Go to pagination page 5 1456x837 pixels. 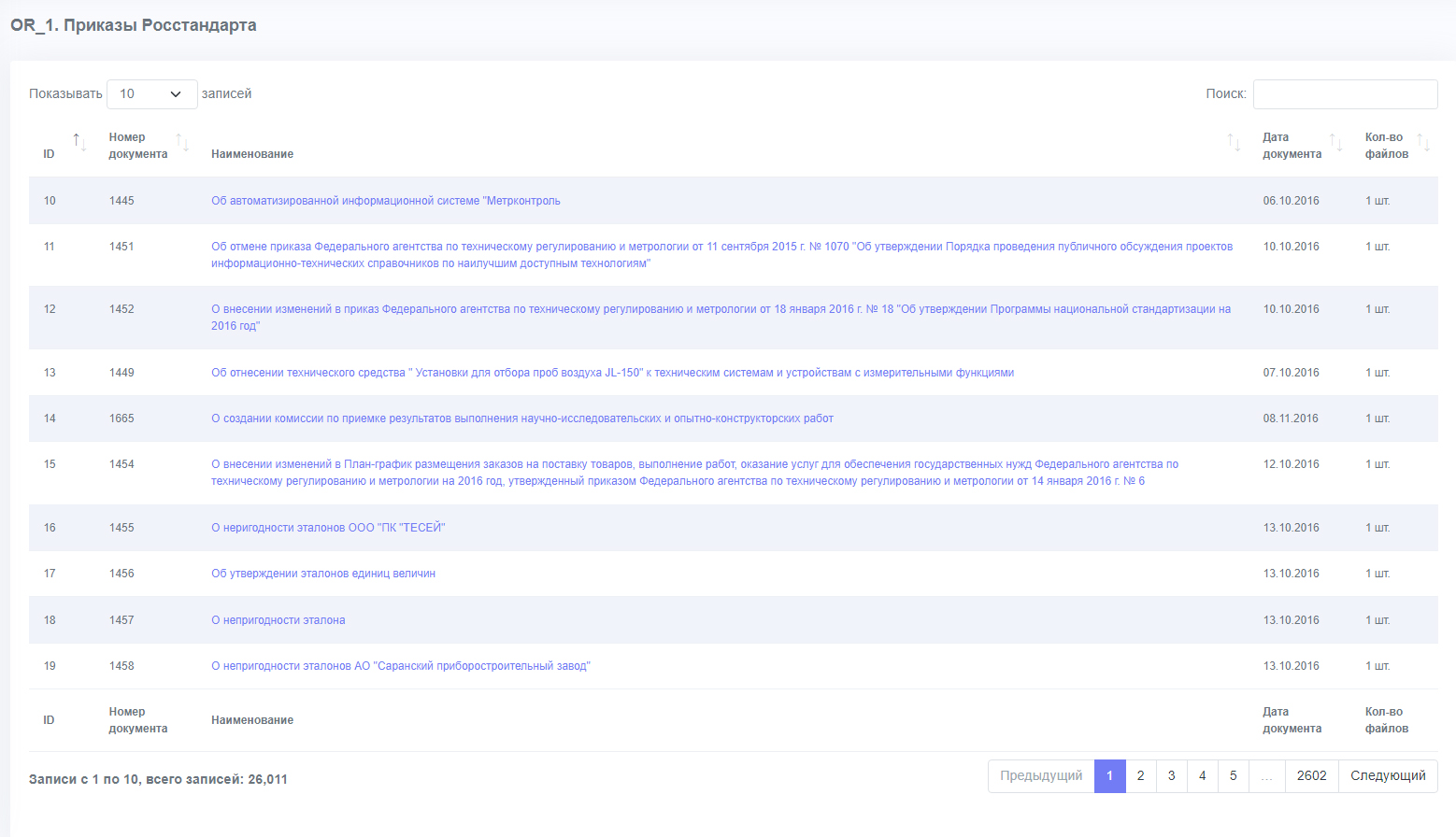(x=1233, y=776)
